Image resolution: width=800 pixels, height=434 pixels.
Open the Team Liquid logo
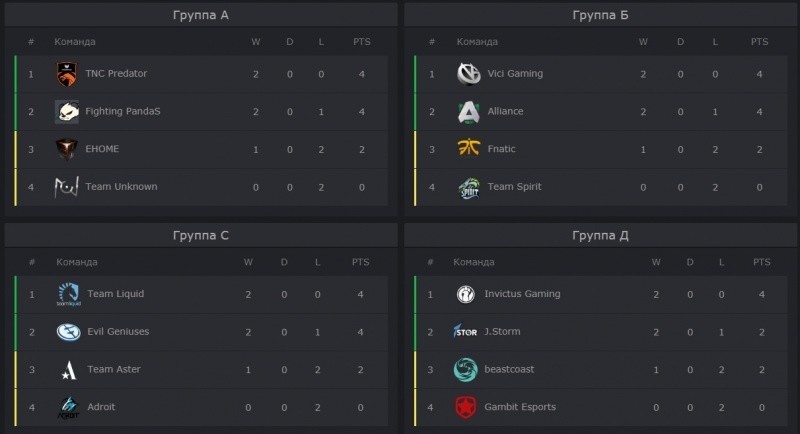(x=68, y=295)
